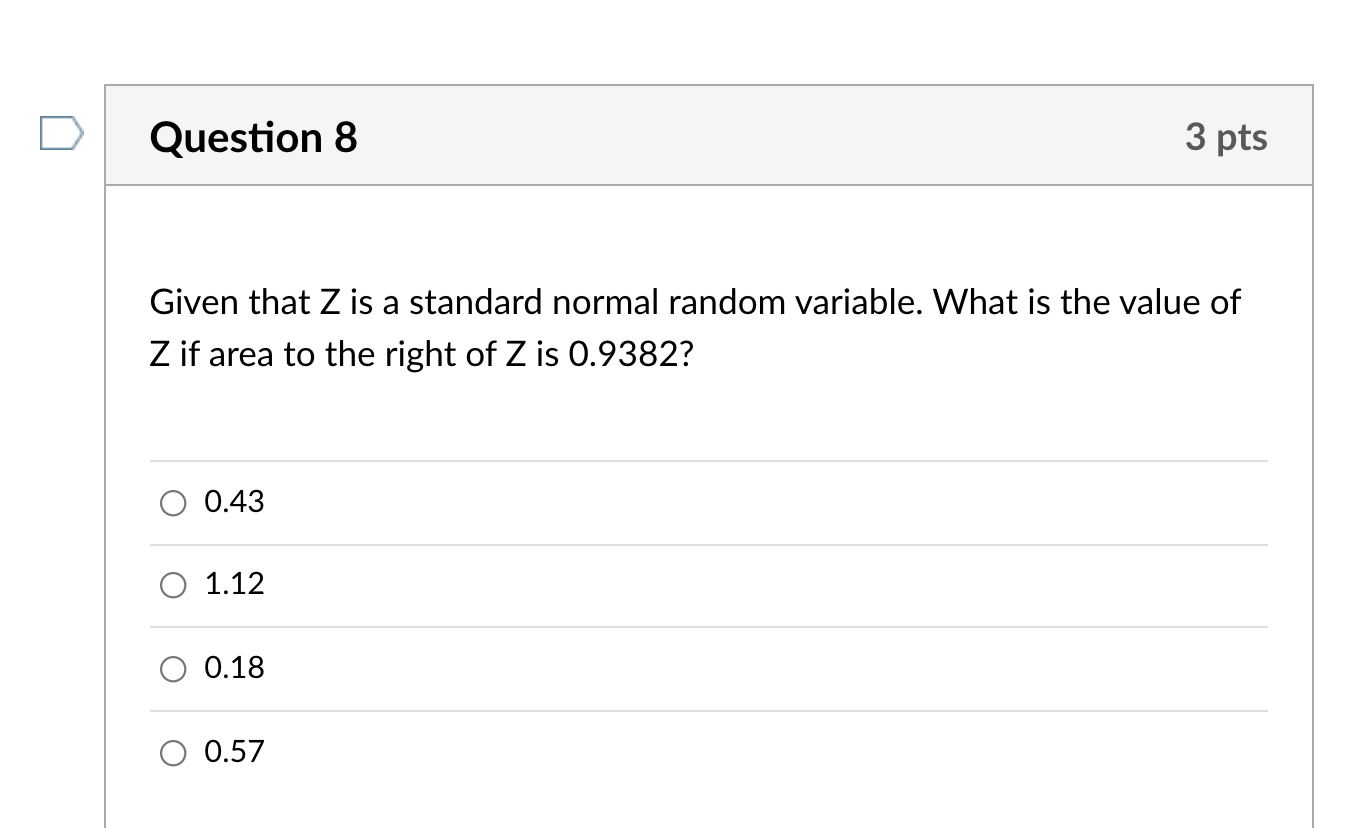Click the answer label reading 1.12
Image resolution: width=1354 pixels, height=828 pixels.
[x=233, y=586]
